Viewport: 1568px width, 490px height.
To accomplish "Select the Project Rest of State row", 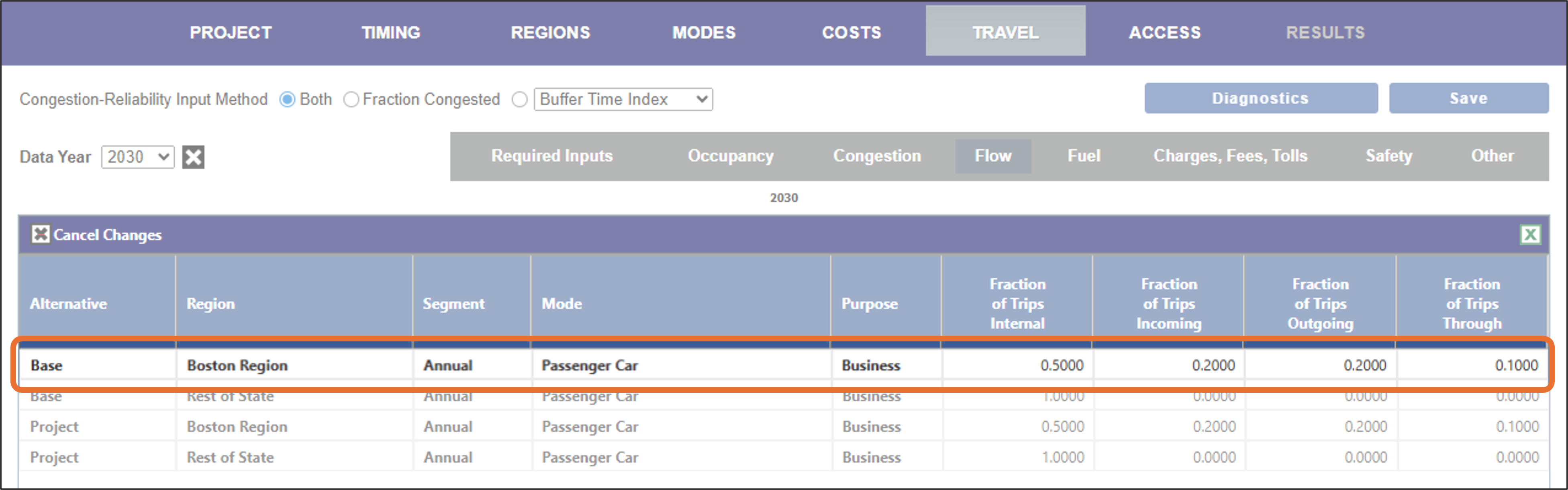I will (784, 457).
